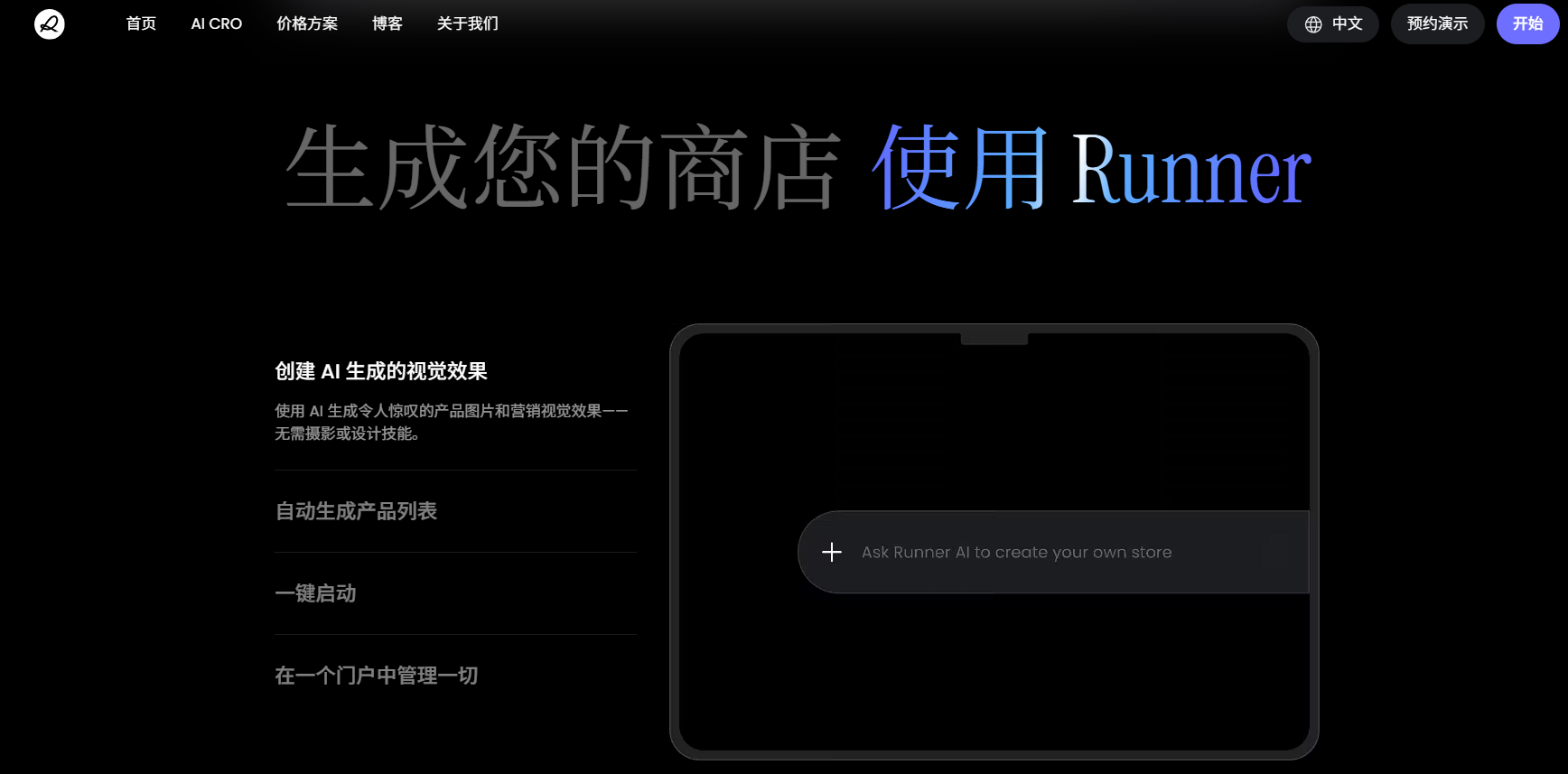Go to 价格方案 pricing page

(x=307, y=23)
